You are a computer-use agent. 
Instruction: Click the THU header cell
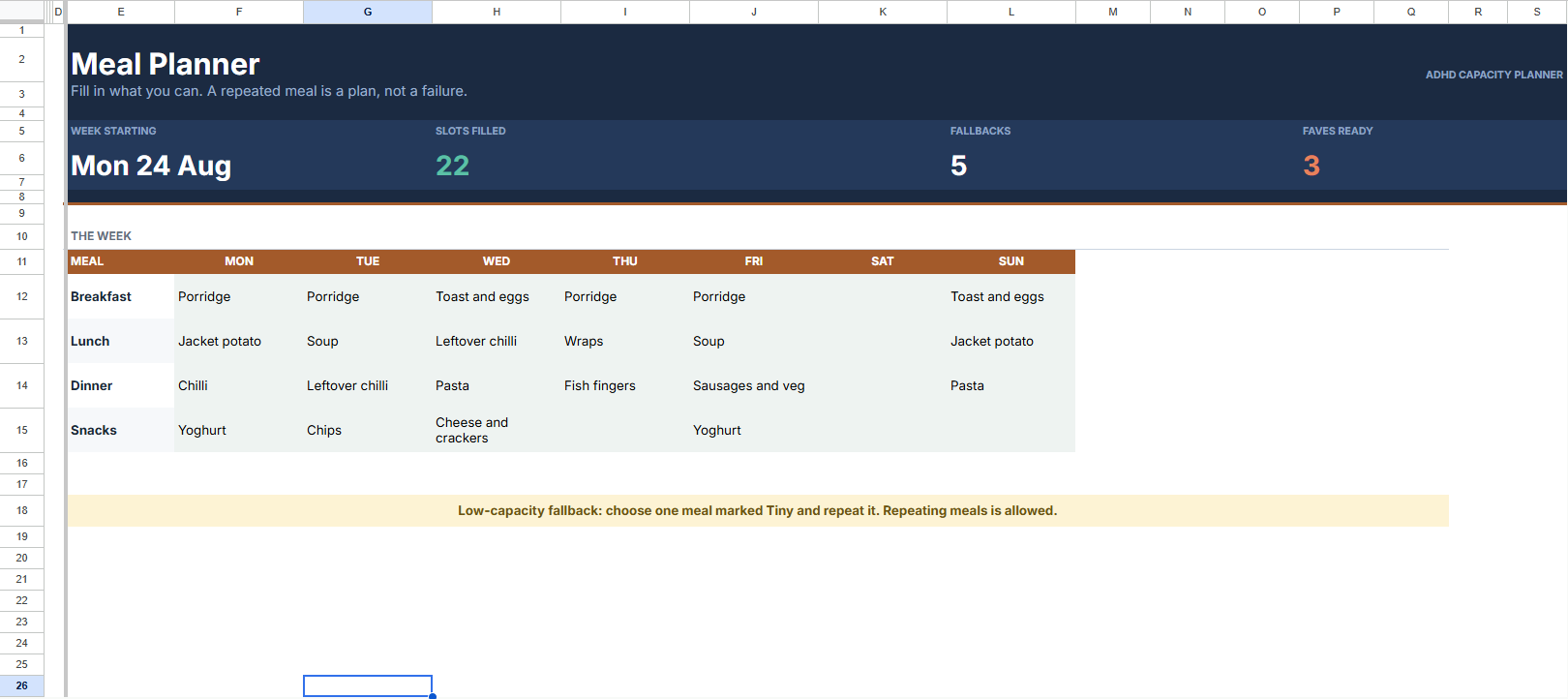click(625, 261)
